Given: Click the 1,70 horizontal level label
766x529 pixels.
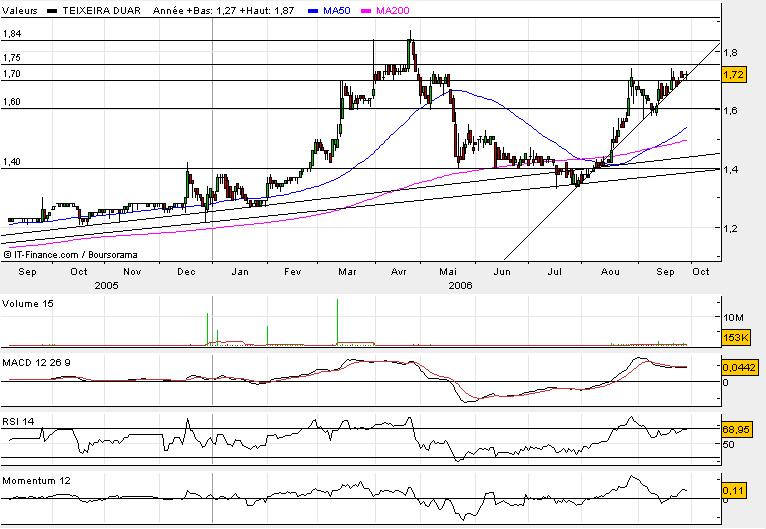Looking at the screenshot, I should pos(12,74).
